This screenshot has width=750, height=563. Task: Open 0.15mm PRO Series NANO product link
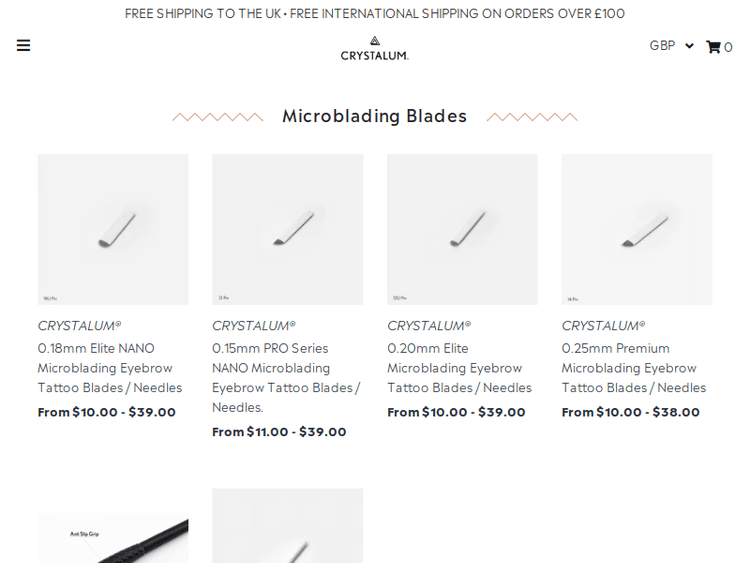click(285, 377)
